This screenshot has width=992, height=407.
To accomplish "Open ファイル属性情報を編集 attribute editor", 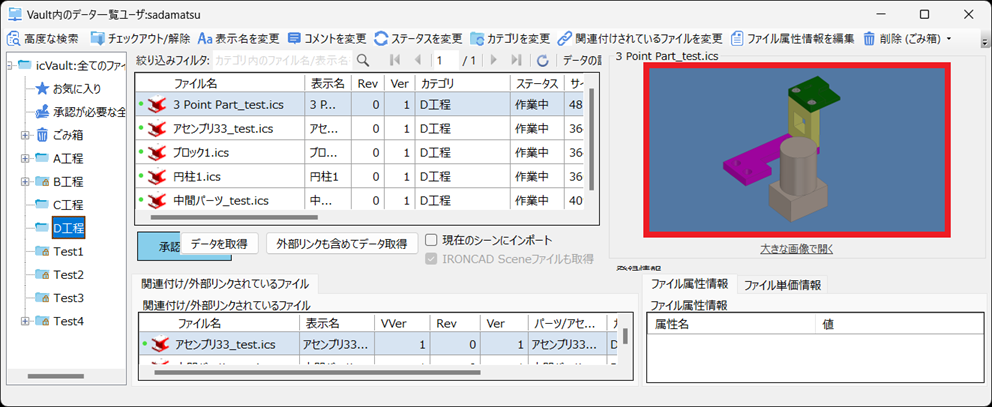I will click(x=792, y=39).
